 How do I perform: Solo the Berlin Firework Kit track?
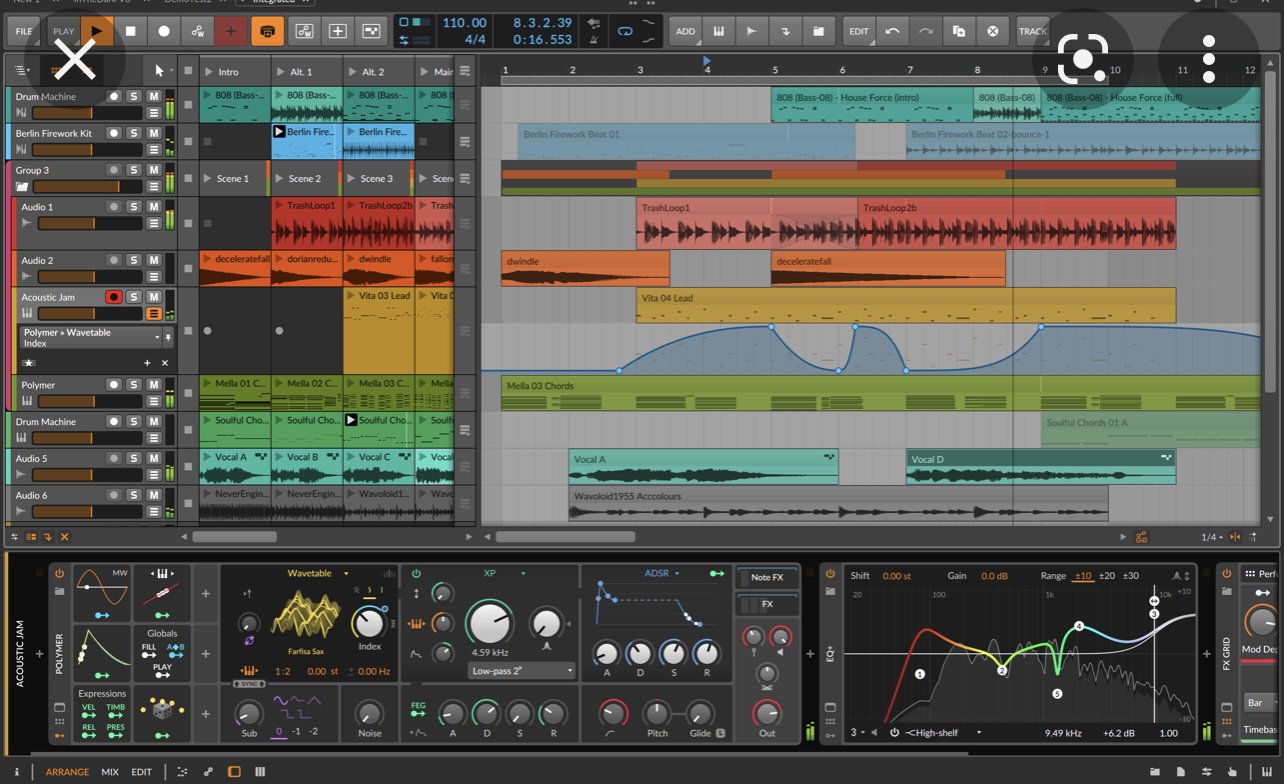[x=133, y=133]
